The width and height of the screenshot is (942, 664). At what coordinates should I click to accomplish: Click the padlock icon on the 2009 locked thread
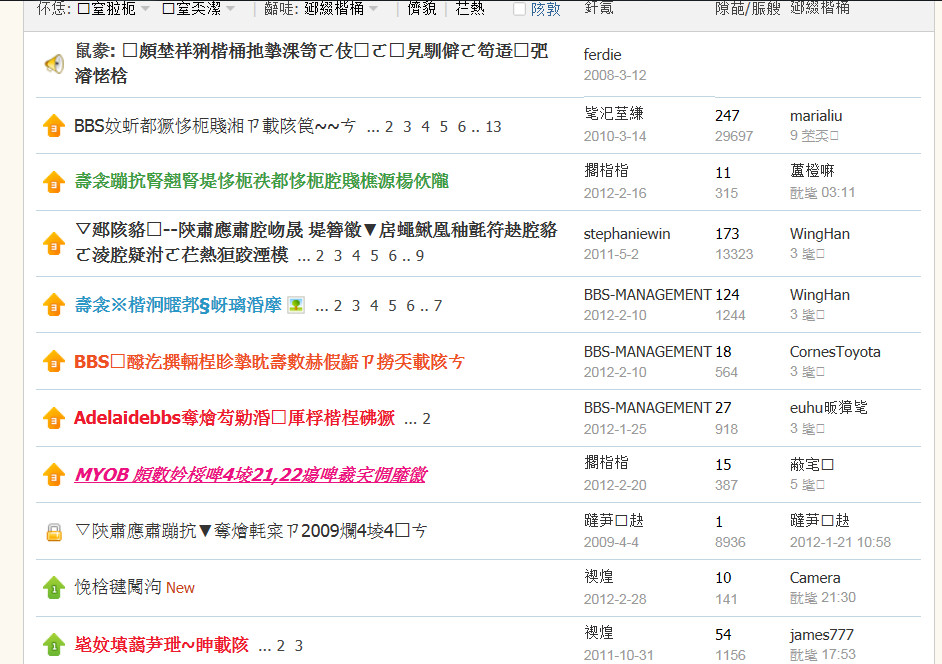click(54, 532)
